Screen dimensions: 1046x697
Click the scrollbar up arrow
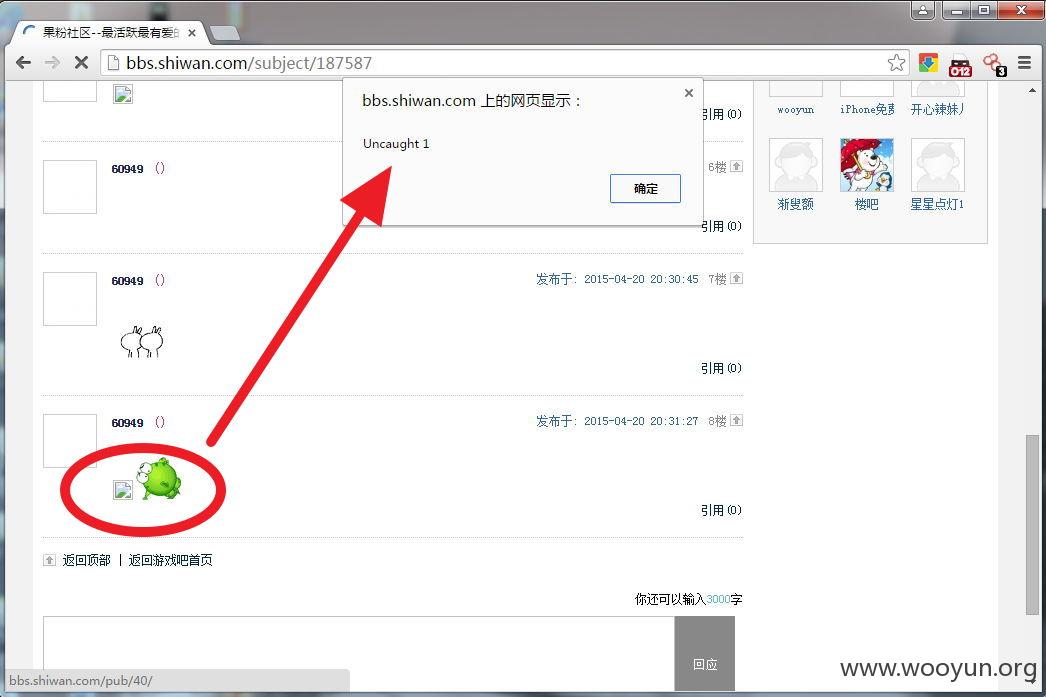tap(1032, 90)
